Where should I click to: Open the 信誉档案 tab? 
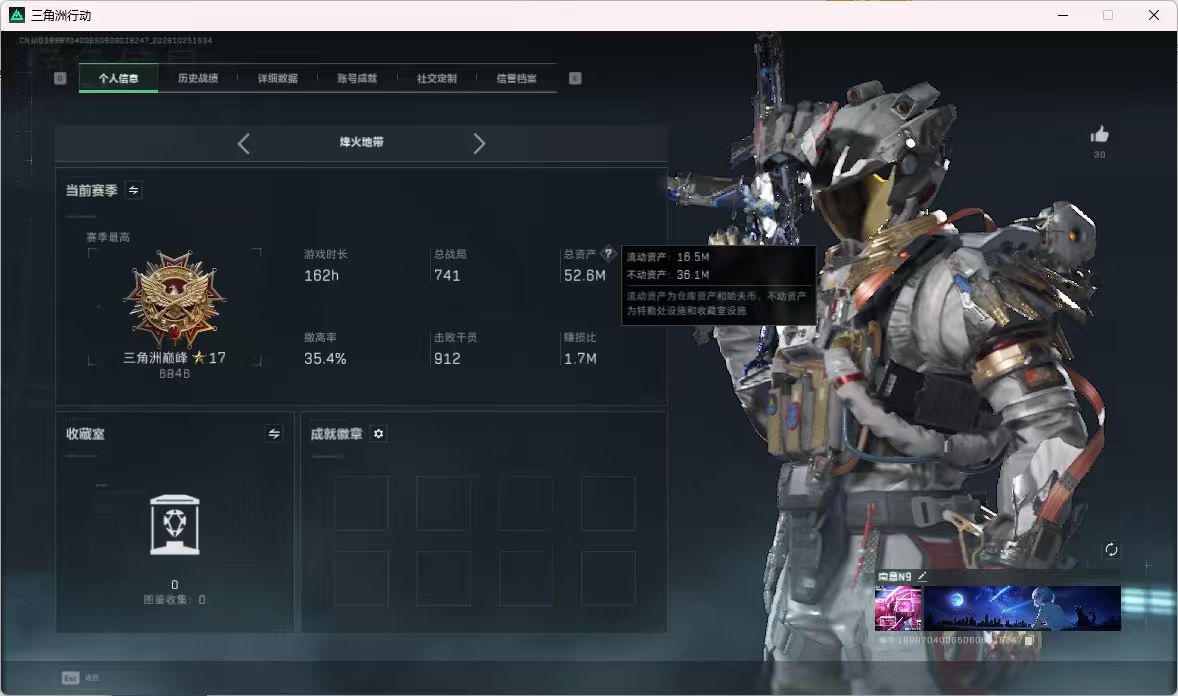pos(516,78)
